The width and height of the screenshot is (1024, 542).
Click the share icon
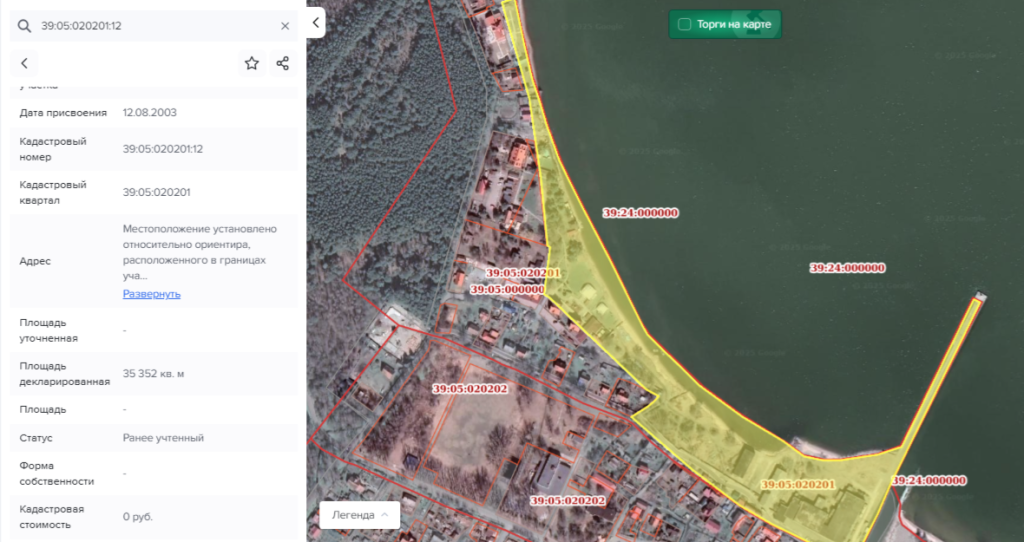point(282,63)
